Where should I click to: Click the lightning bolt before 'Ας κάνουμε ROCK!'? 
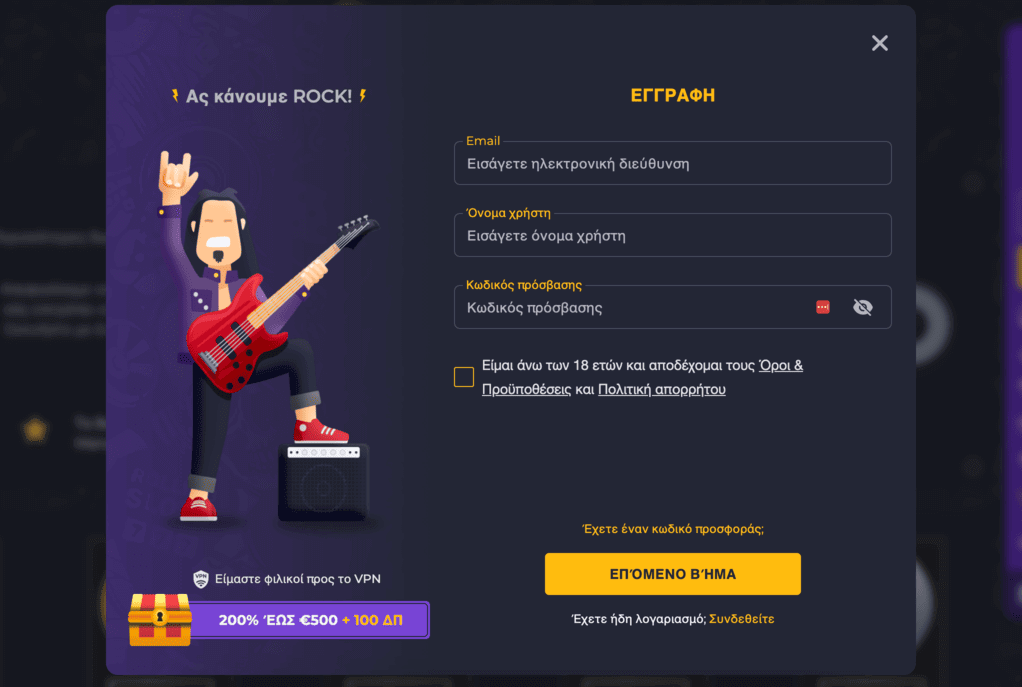pos(175,96)
